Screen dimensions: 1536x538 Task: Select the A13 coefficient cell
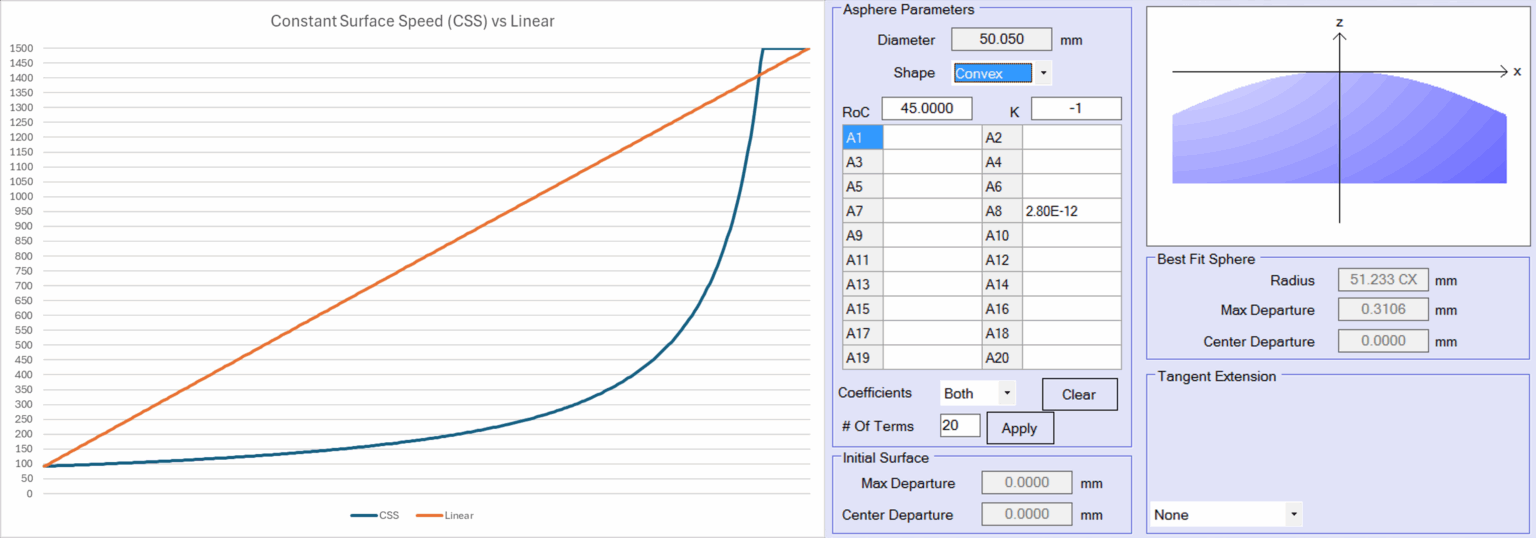932,284
